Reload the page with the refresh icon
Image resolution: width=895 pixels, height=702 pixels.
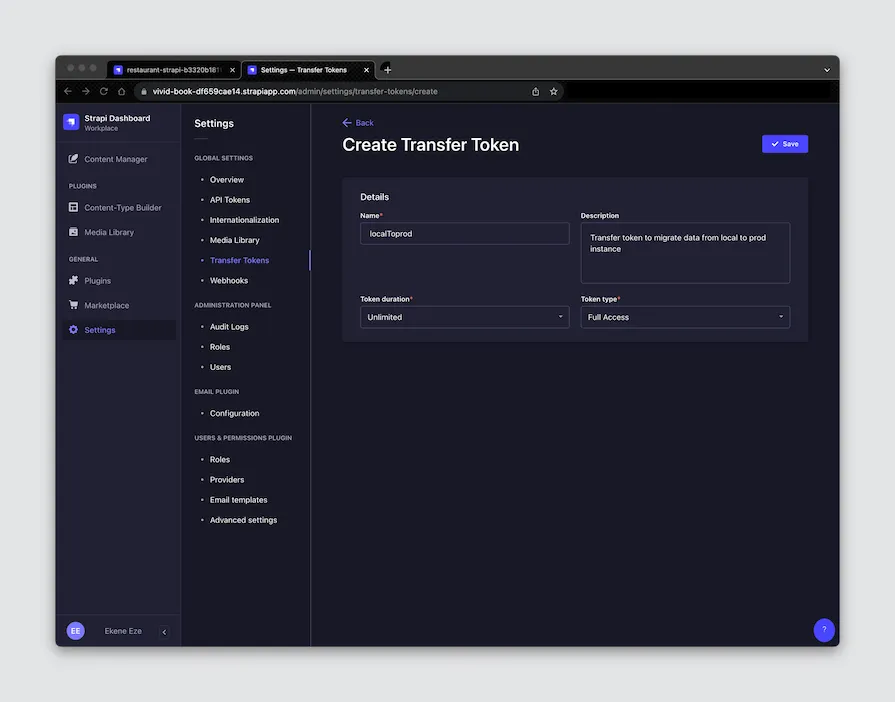pos(103,90)
